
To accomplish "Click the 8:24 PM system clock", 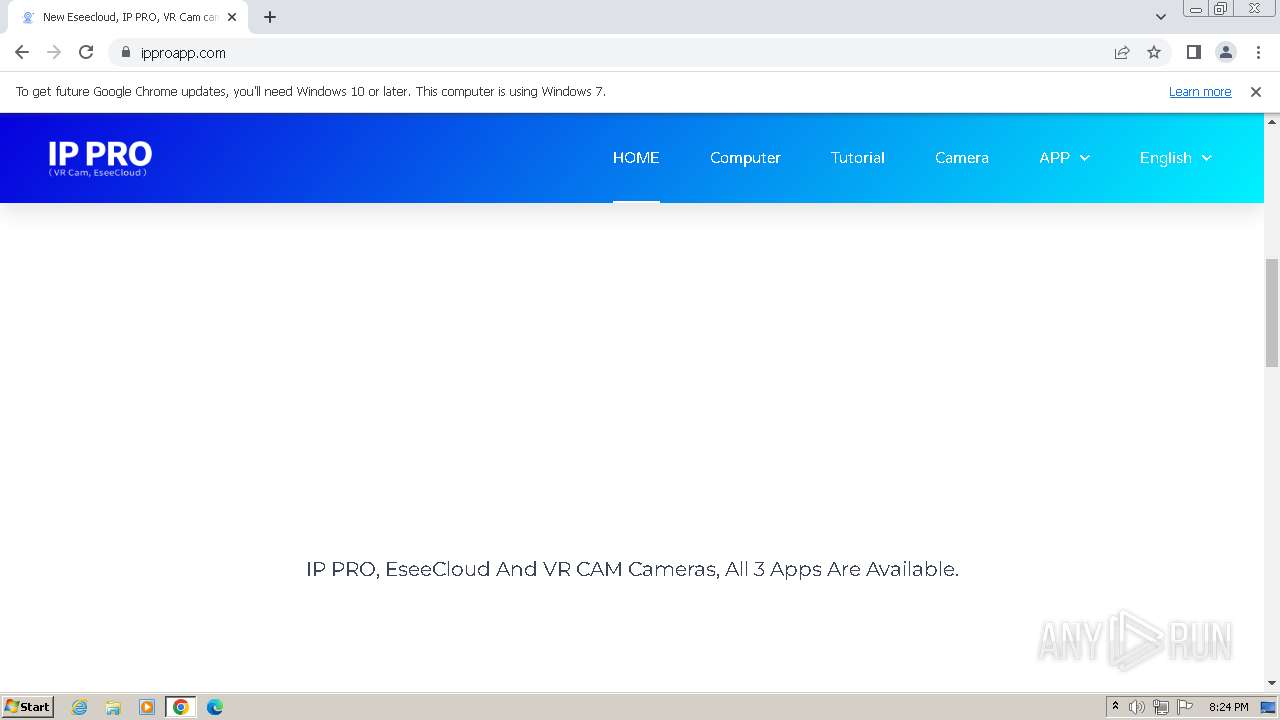I will [x=1228, y=707].
